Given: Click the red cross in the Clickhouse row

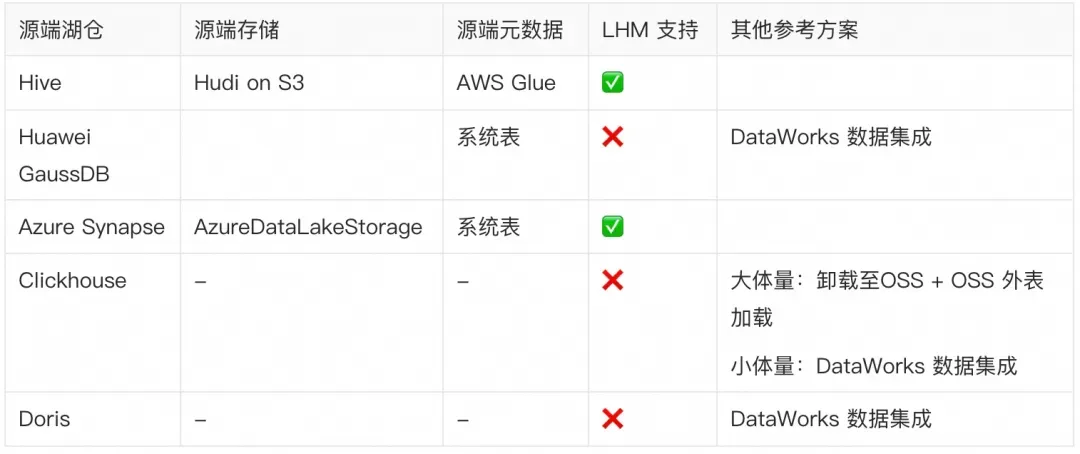Looking at the screenshot, I should click(613, 281).
